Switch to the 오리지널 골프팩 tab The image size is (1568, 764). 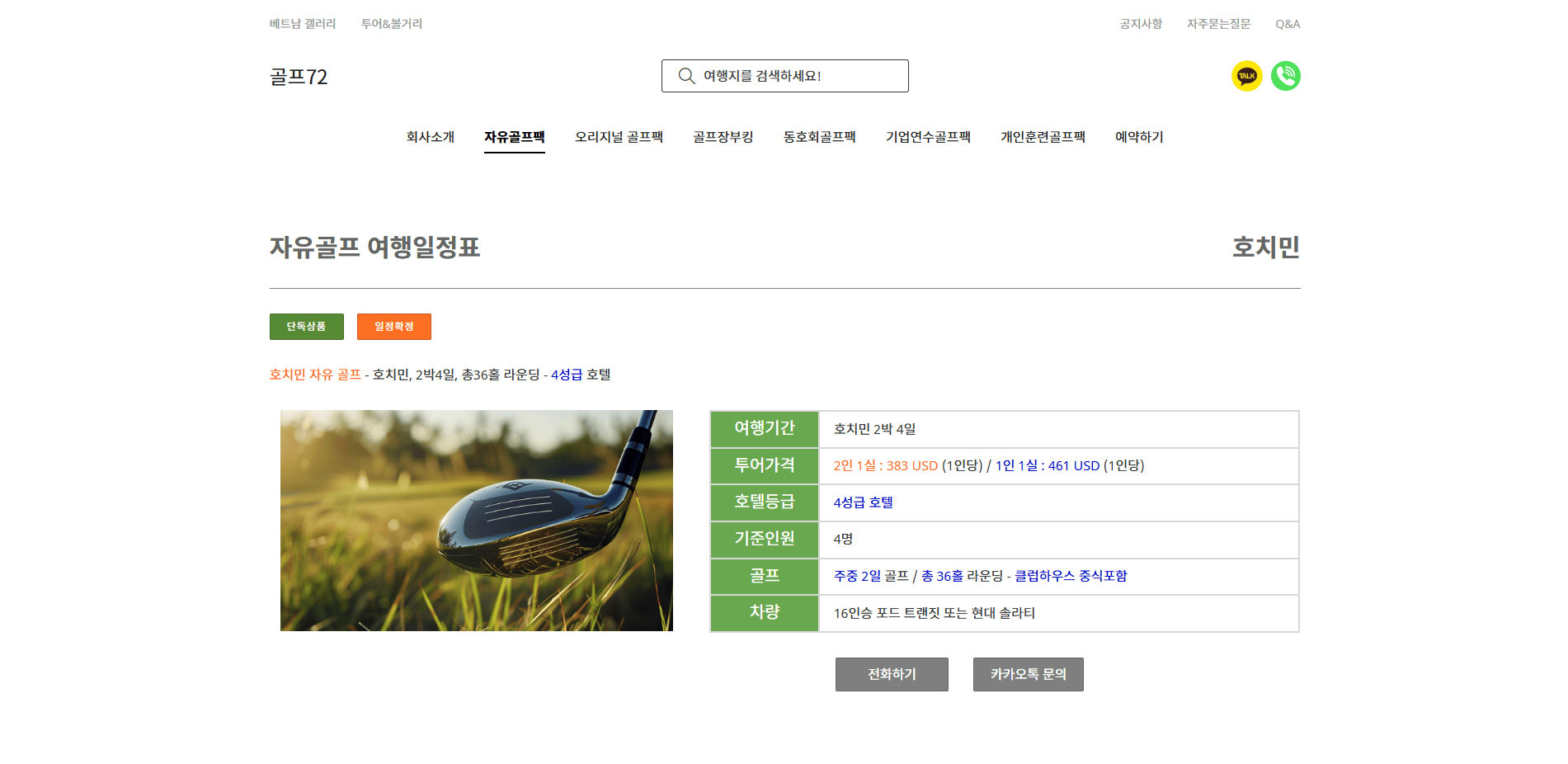click(x=619, y=137)
